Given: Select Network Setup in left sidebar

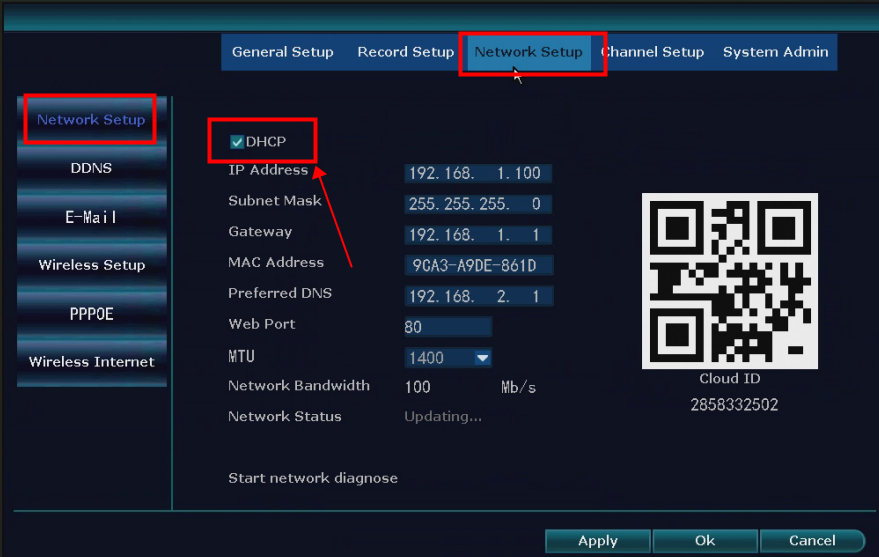Looking at the screenshot, I should coord(91,120).
